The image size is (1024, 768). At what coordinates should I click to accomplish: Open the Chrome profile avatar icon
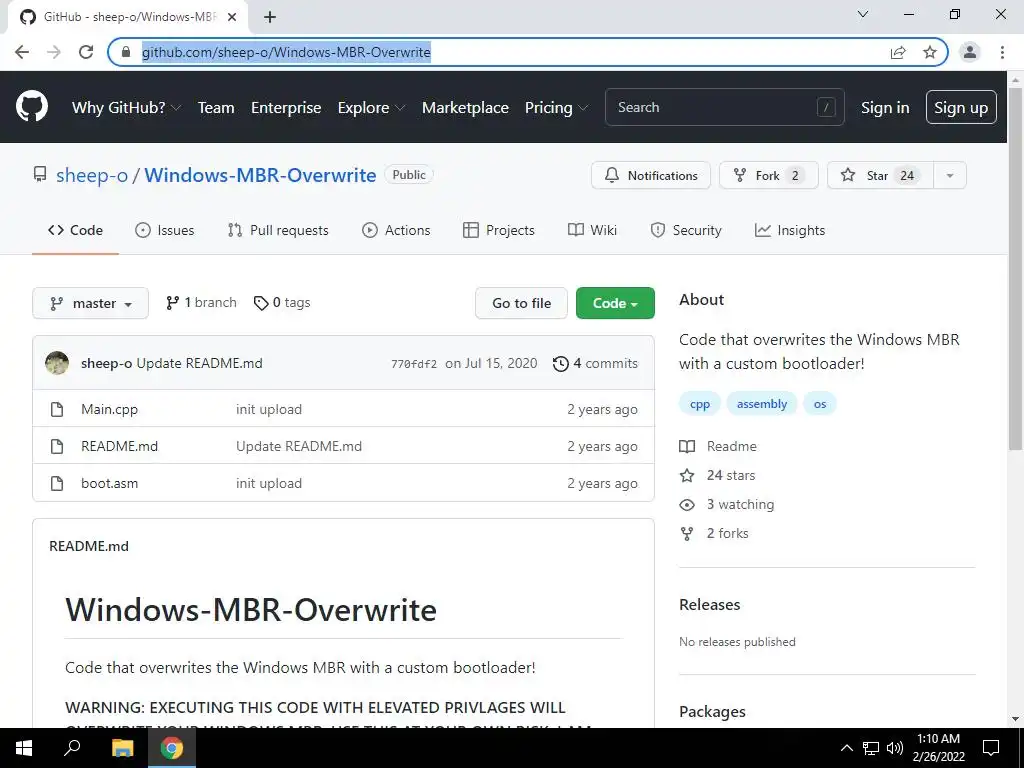pyautogui.click(x=970, y=52)
